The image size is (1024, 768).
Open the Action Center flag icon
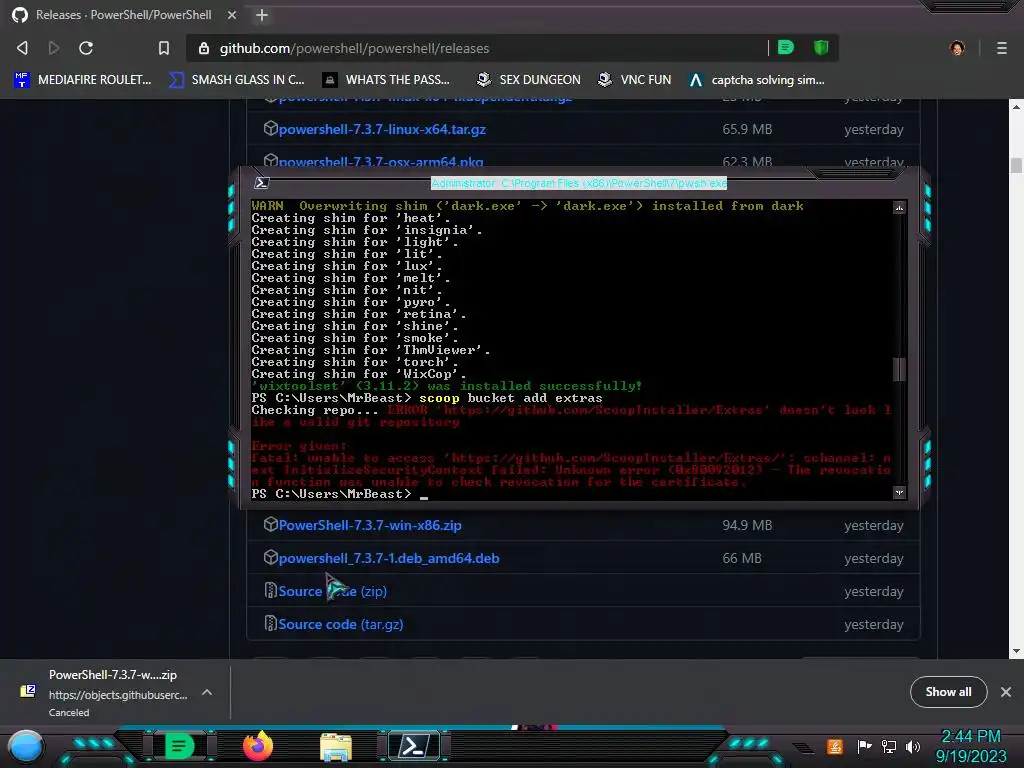pos(864,746)
